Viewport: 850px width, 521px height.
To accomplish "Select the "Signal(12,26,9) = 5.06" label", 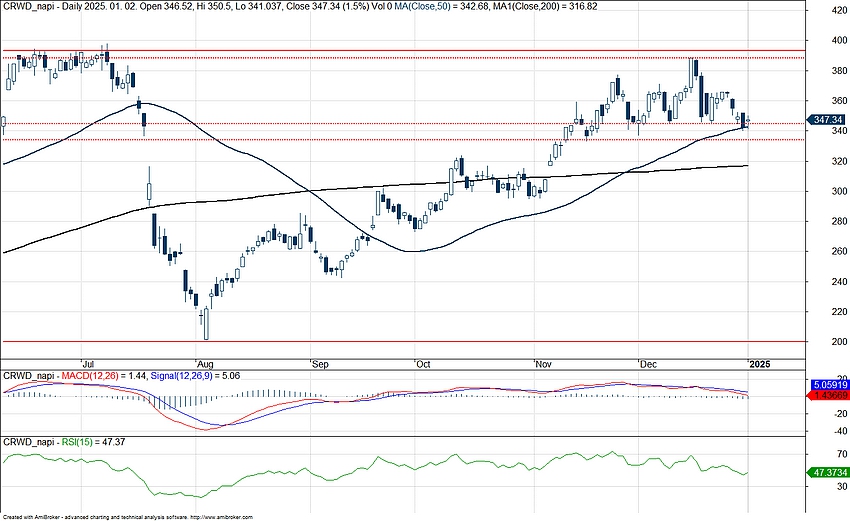I will (x=195, y=376).
